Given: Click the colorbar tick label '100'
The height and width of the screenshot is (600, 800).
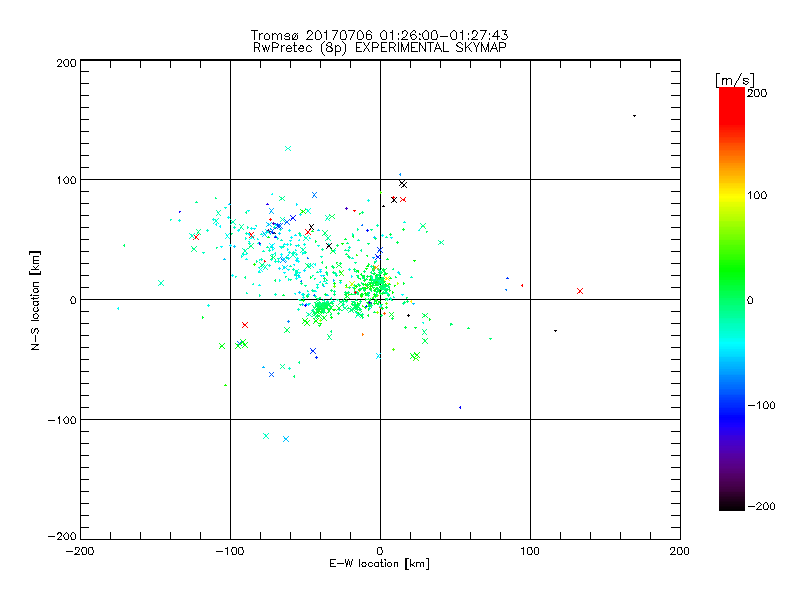Looking at the screenshot, I should click(x=757, y=195).
